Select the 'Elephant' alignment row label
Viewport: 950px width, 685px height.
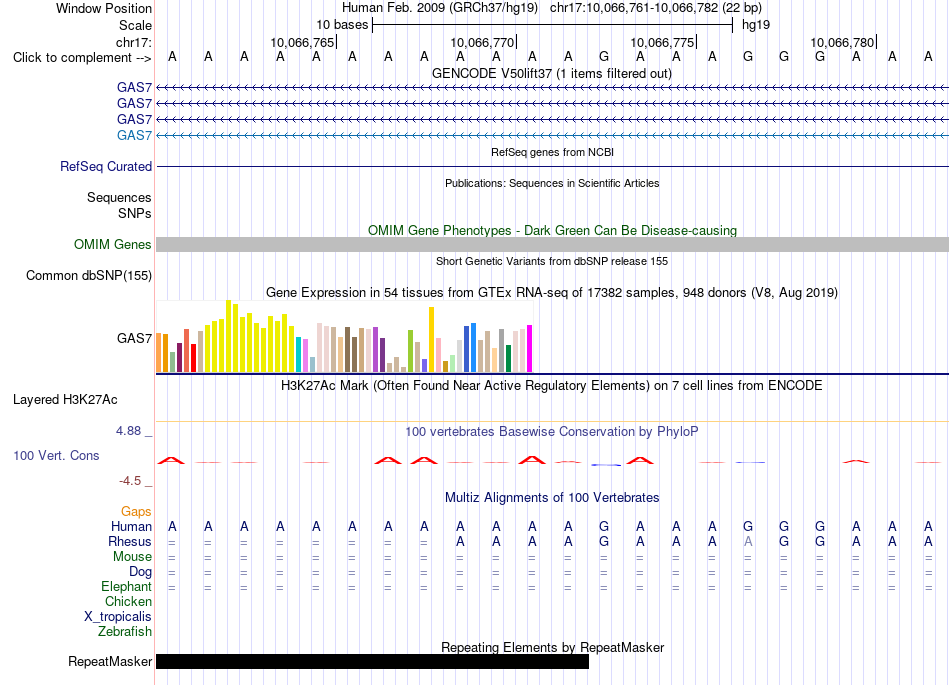tap(127, 587)
